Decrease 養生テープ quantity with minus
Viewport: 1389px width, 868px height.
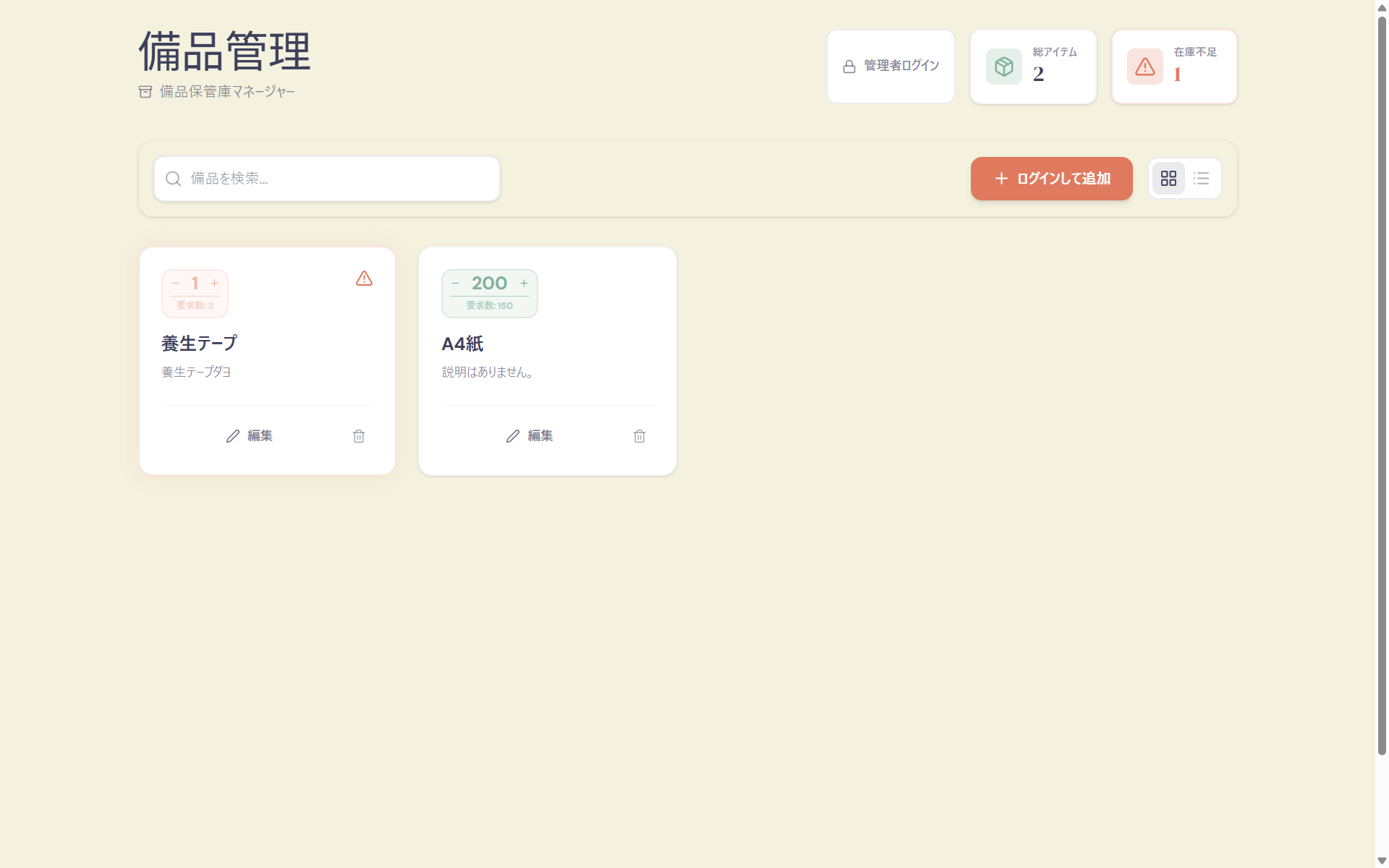(176, 284)
